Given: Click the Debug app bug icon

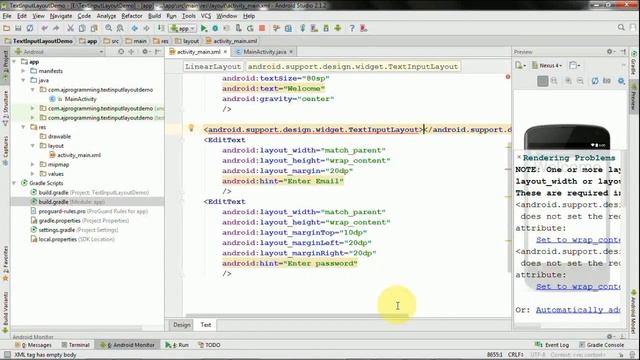Looking at the screenshot, I should 215,28.
